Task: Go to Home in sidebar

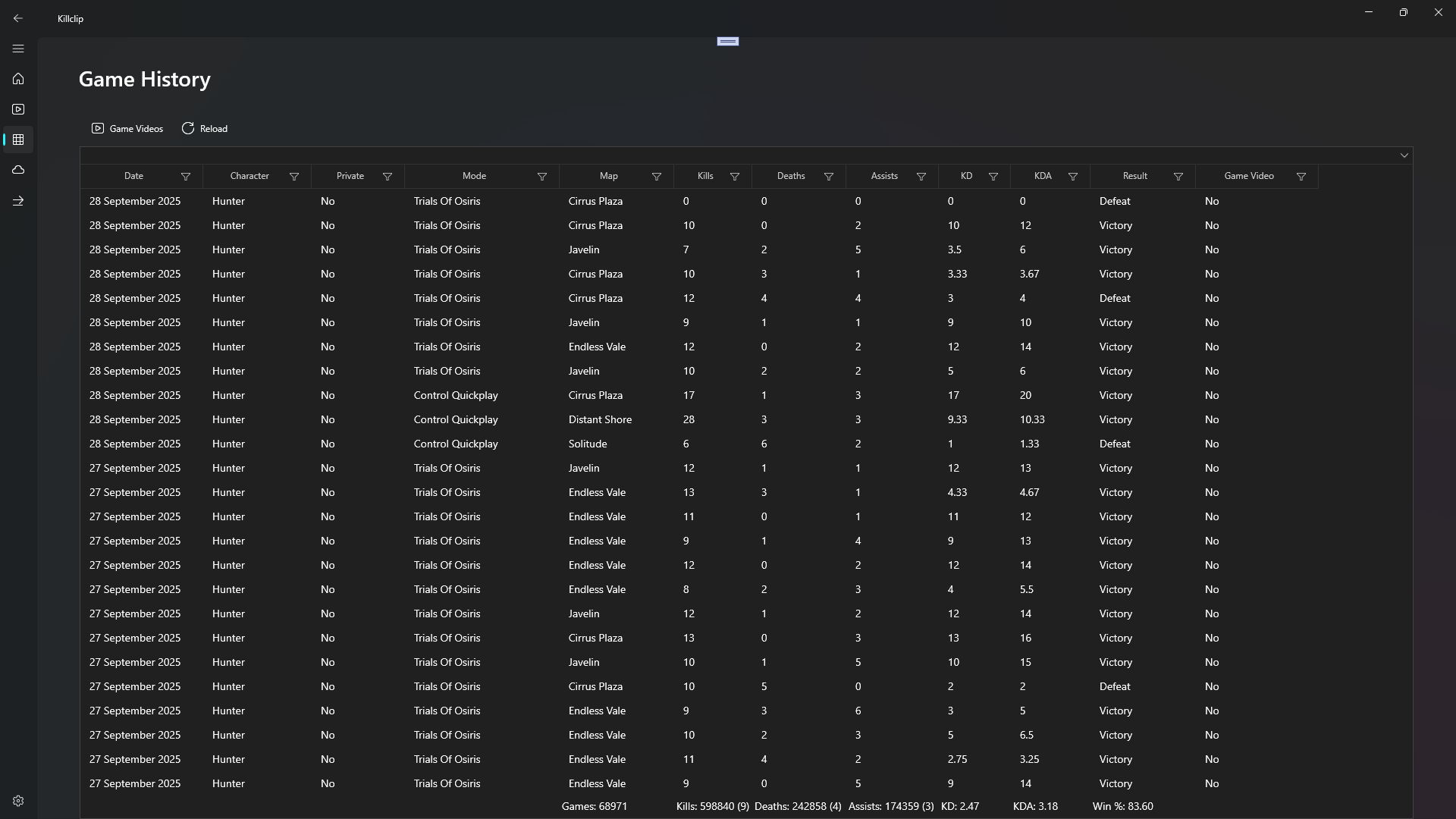Action: coord(18,79)
